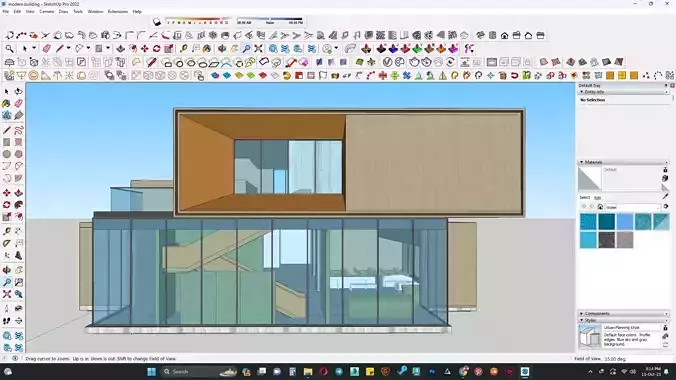Click the Urban Planning style thumbnail
Screen dimensions: 676x380
pyautogui.click(x=589, y=336)
